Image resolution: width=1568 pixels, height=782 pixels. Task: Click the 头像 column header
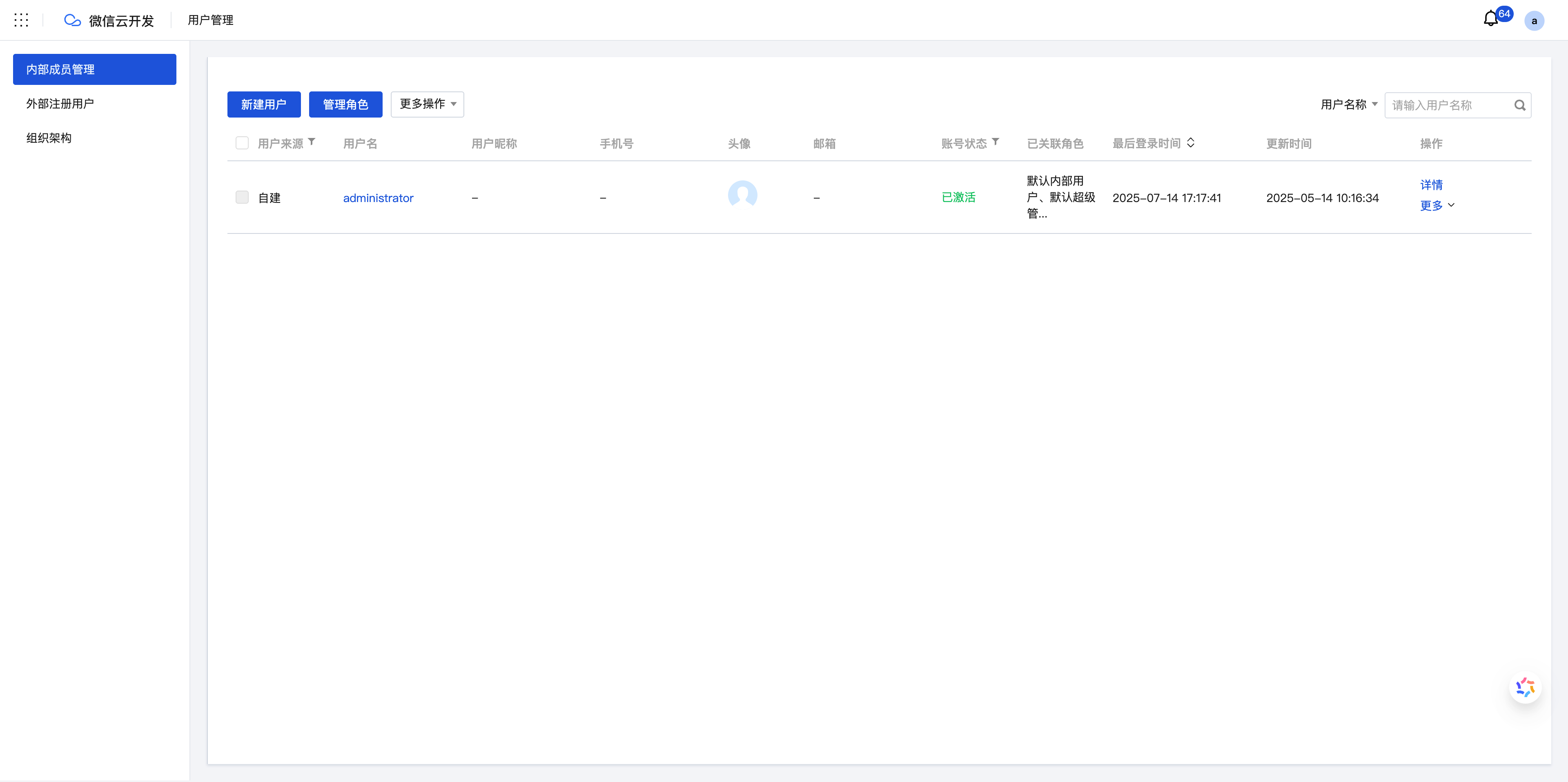[x=739, y=144]
